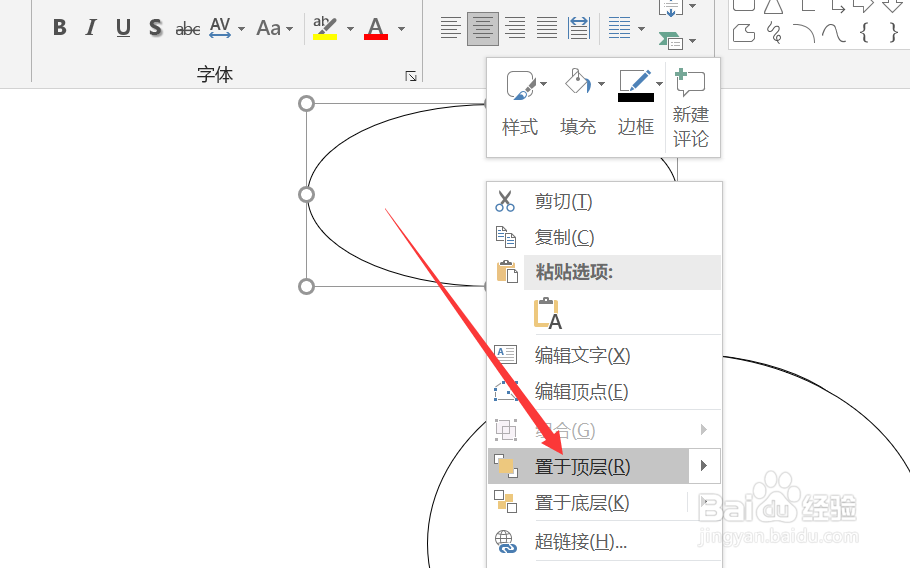Toggle text shadow effect
Image resolution: width=910 pixels, height=568 pixels.
click(155, 27)
